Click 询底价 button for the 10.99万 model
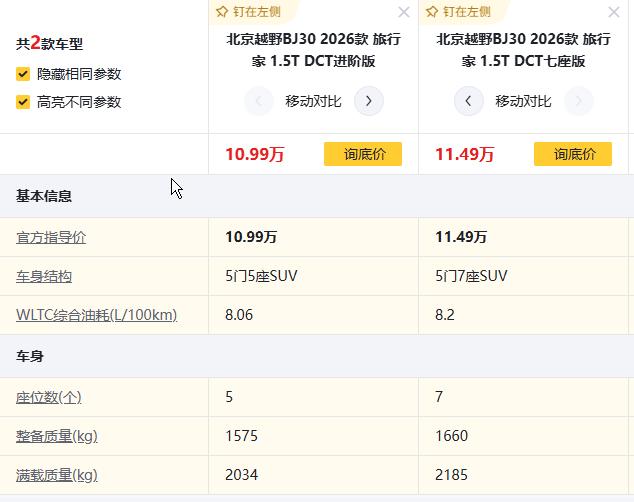The image size is (634, 502). (x=362, y=154)
